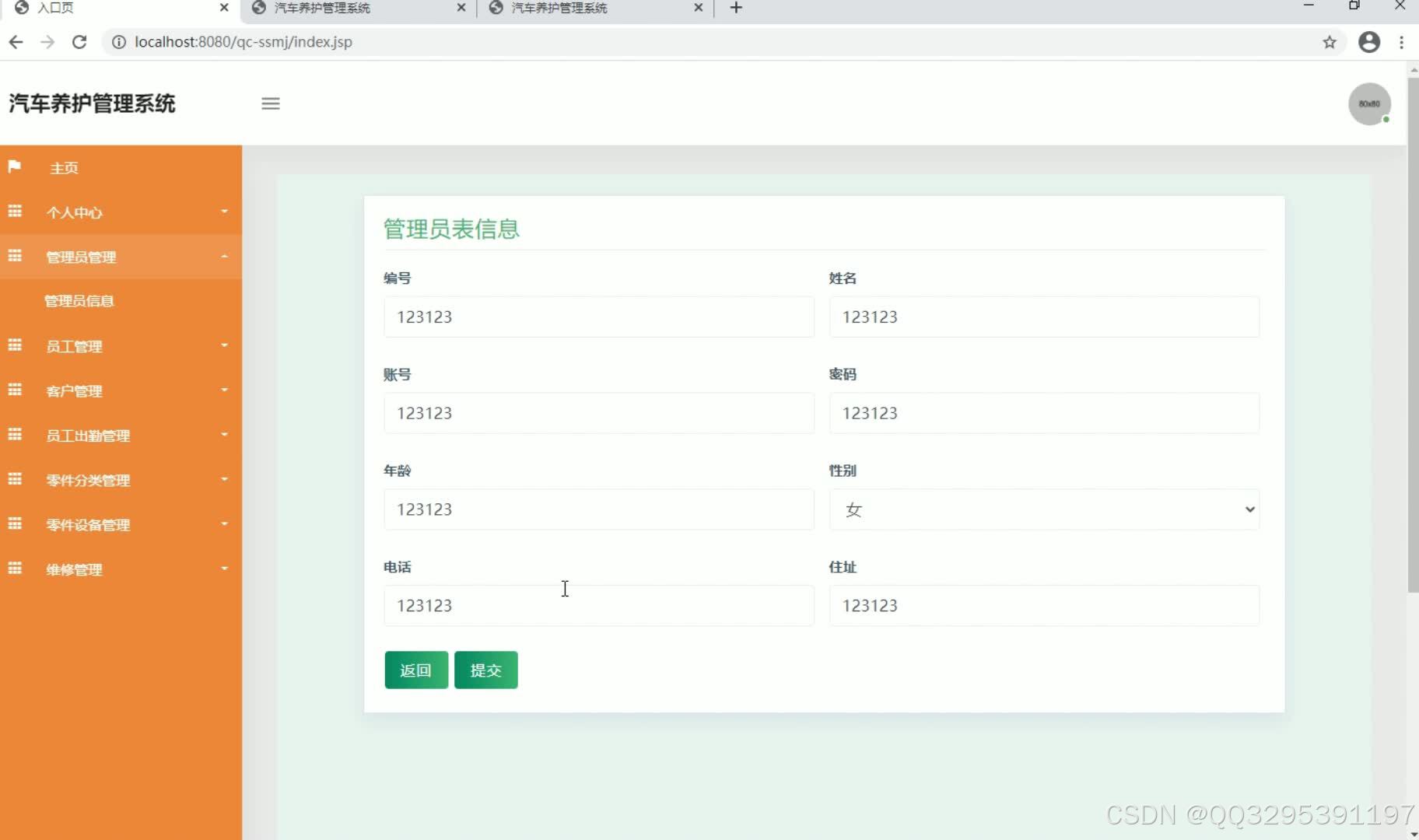This screenshot has width=1419, height=840.
Task: Select 零件设备管理 sidebar menu label
Action: pyautogui.click(x=88, y=525)
